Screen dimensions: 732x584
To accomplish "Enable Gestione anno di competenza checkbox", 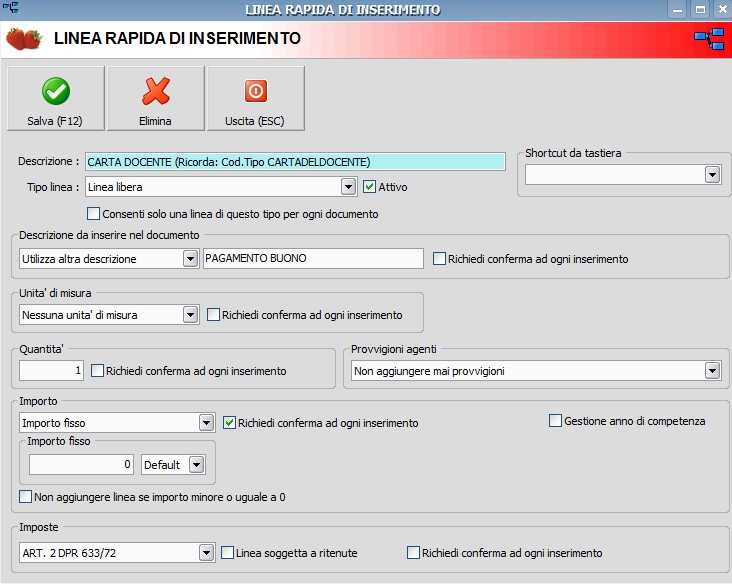I will coord(555,421).
